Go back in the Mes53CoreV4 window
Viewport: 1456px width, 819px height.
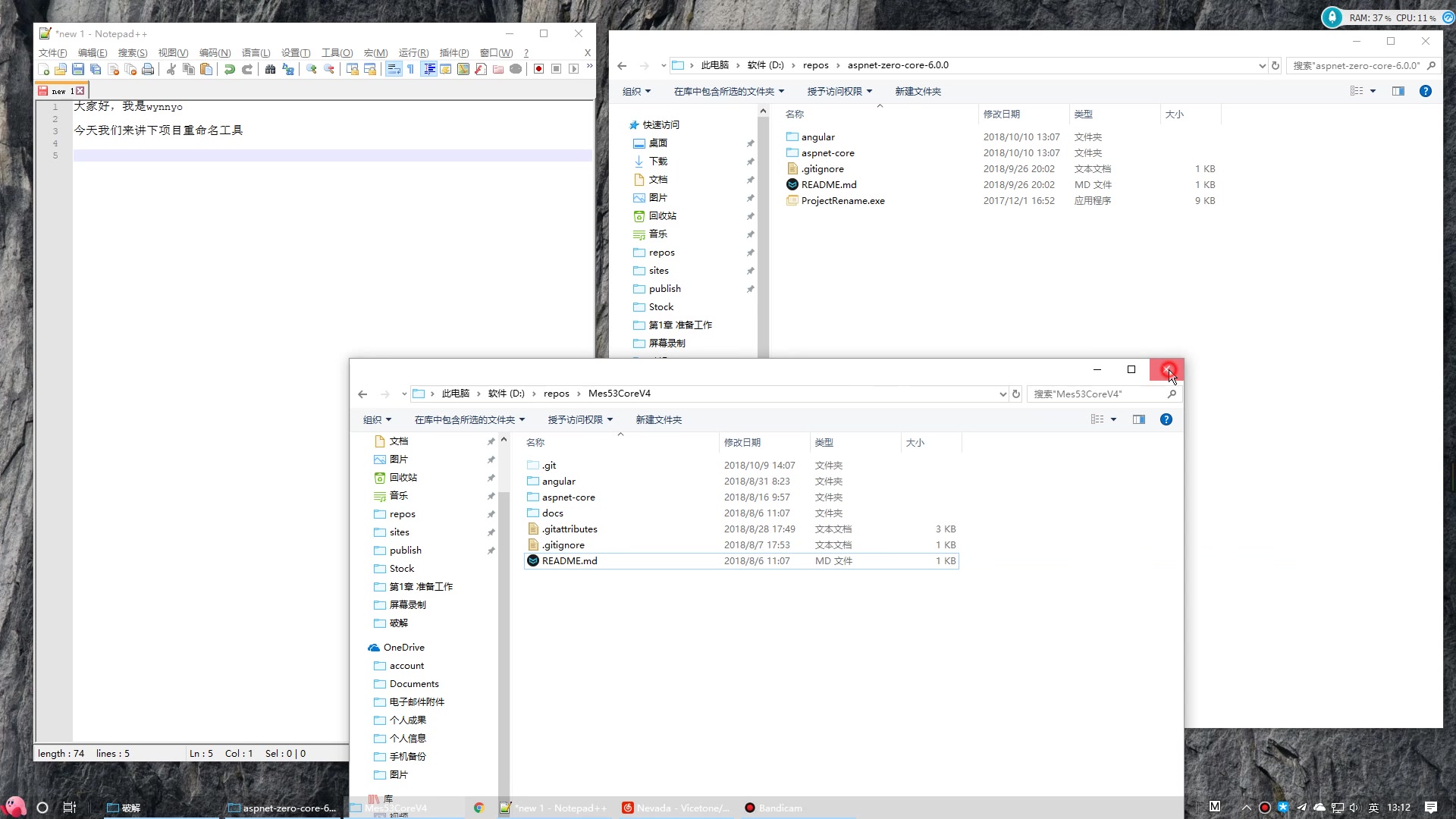point(362,394)
